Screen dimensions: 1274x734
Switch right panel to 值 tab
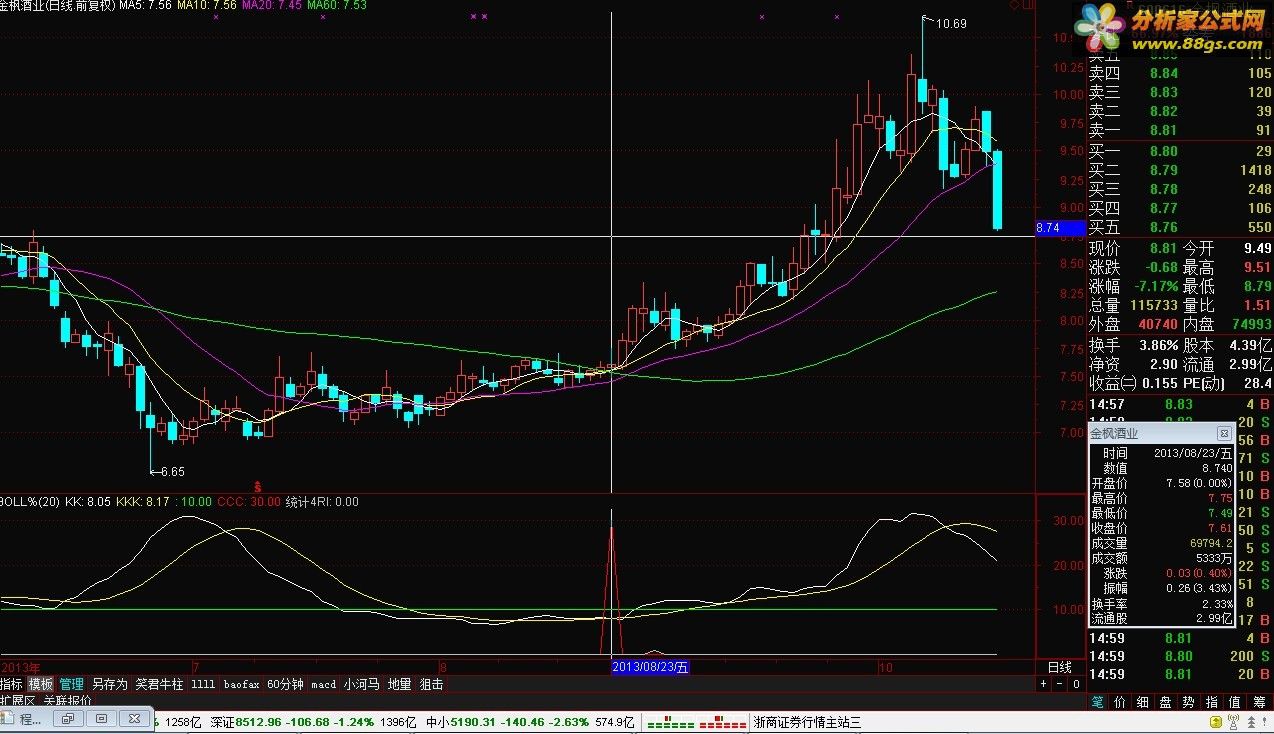tap(1235, 702)
